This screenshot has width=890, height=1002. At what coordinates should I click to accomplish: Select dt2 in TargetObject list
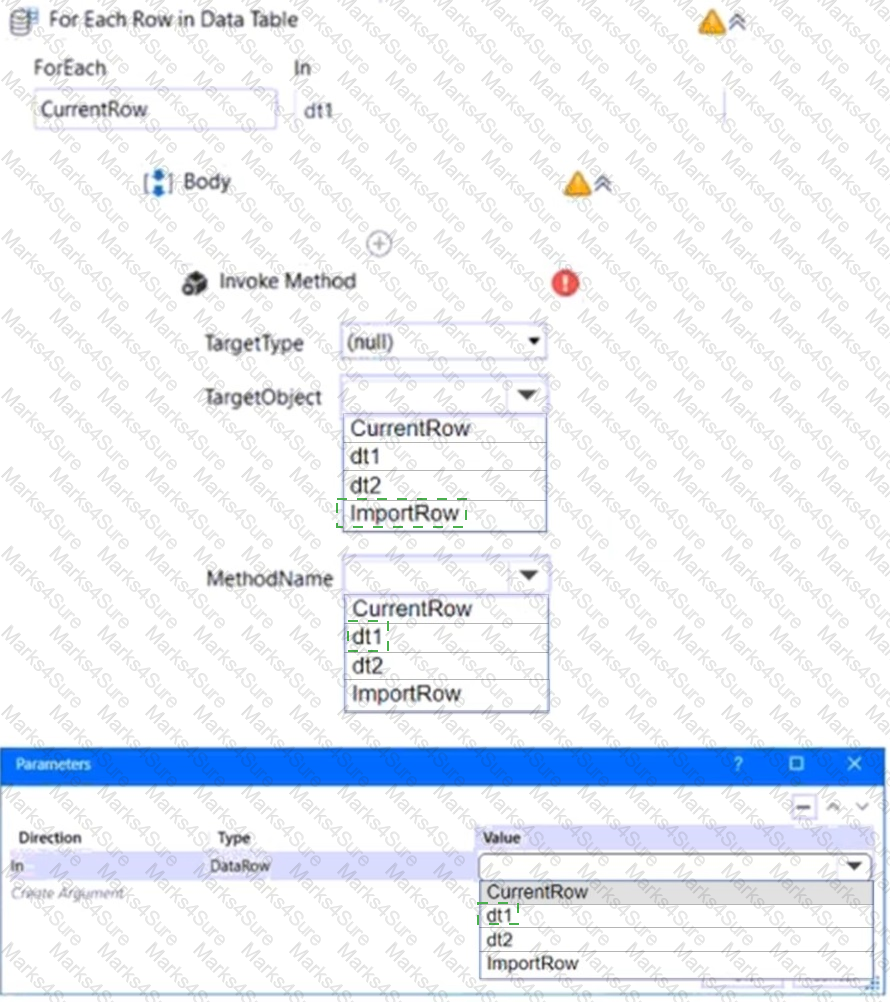(x=445, y=485)
